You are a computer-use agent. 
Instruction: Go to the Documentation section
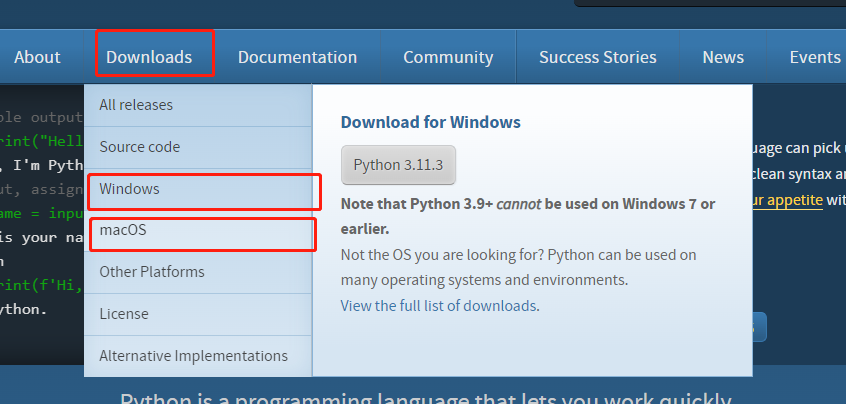297,57
